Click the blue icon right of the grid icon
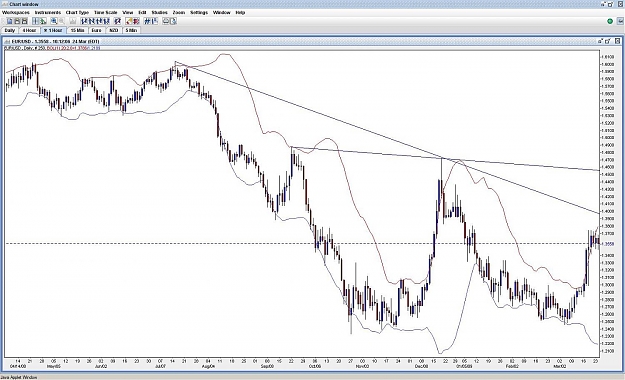The width and height of the screenshot is (625, 380). (x=155, y=21)
